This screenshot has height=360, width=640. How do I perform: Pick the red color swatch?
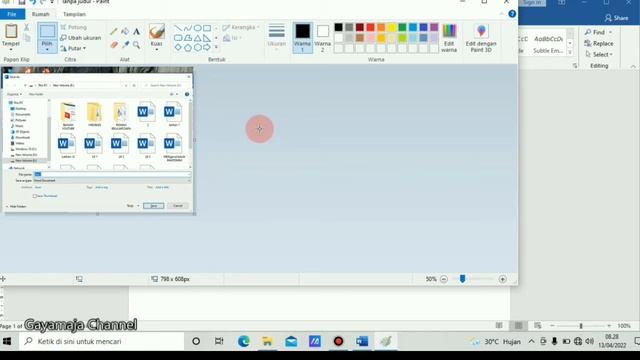pyautogui.click(x=370, y=27)
